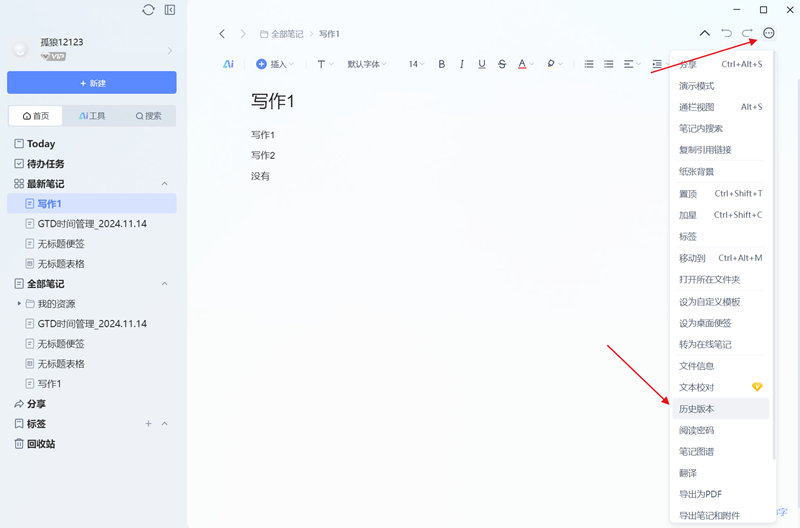800x528 pixels.
Task: Open the AI assistant toolbar icon
Action: click(x=228, y=64)
